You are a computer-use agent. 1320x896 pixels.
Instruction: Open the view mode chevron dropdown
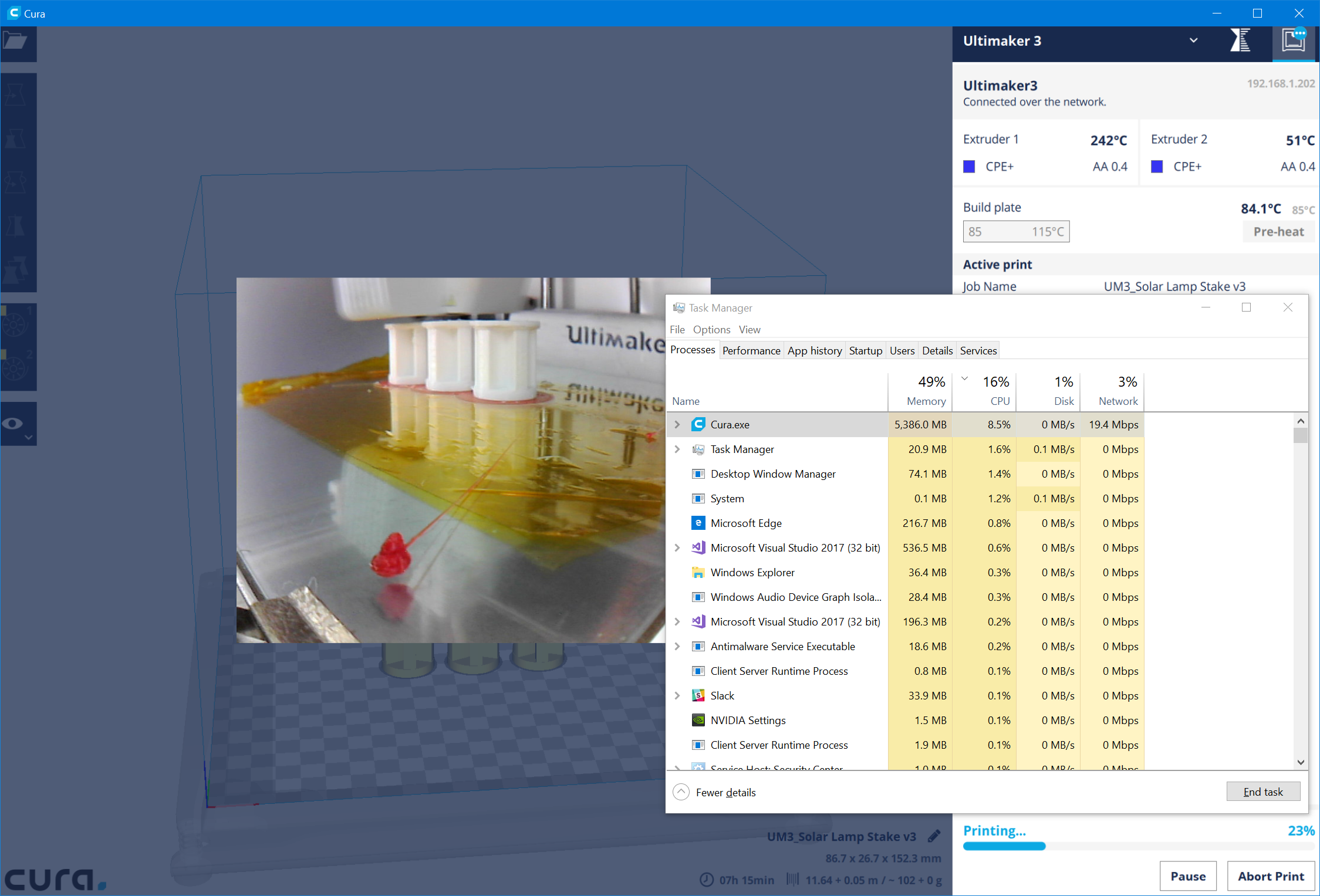click(28, 437)
